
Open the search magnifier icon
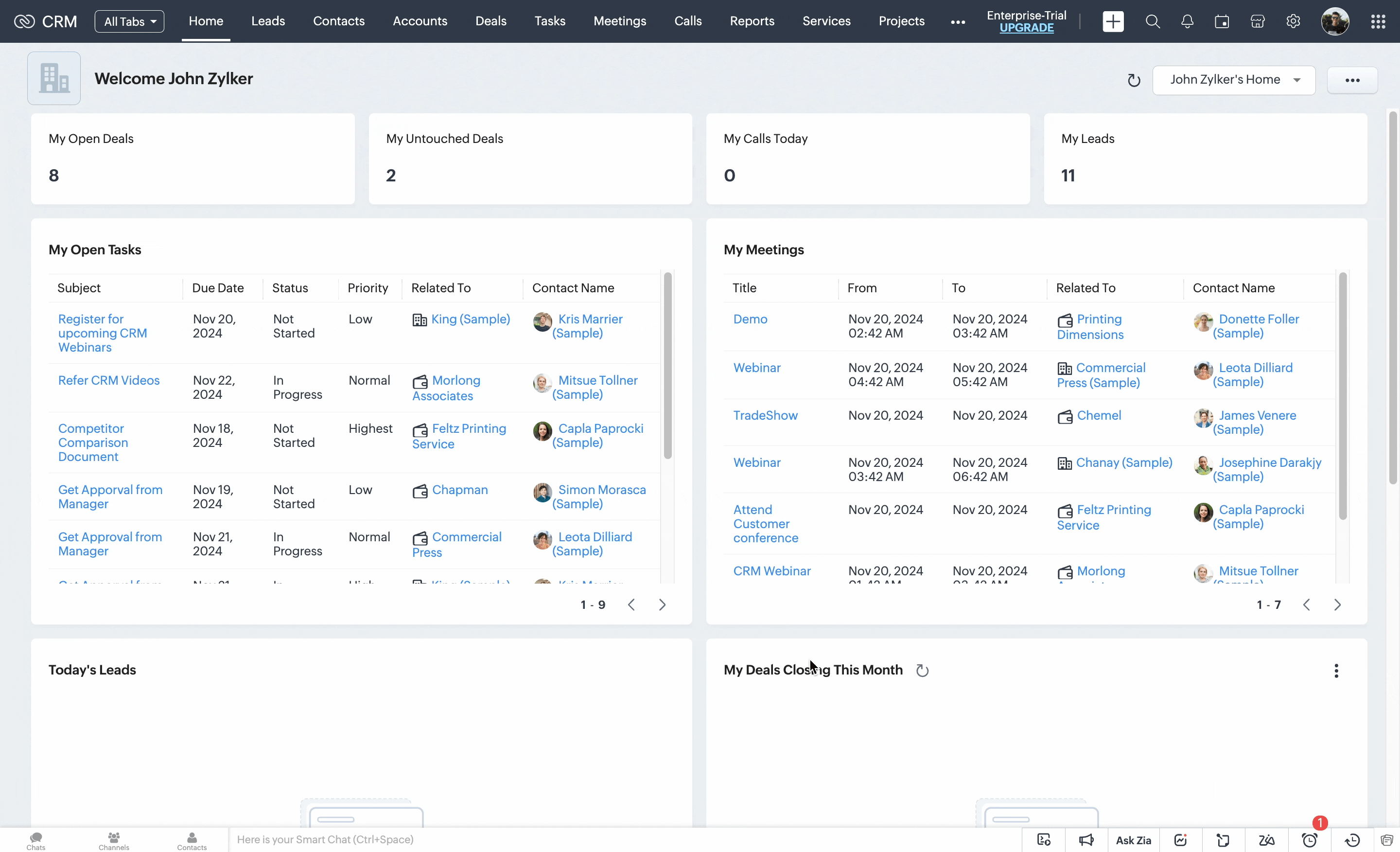[x=1152, y=21]
